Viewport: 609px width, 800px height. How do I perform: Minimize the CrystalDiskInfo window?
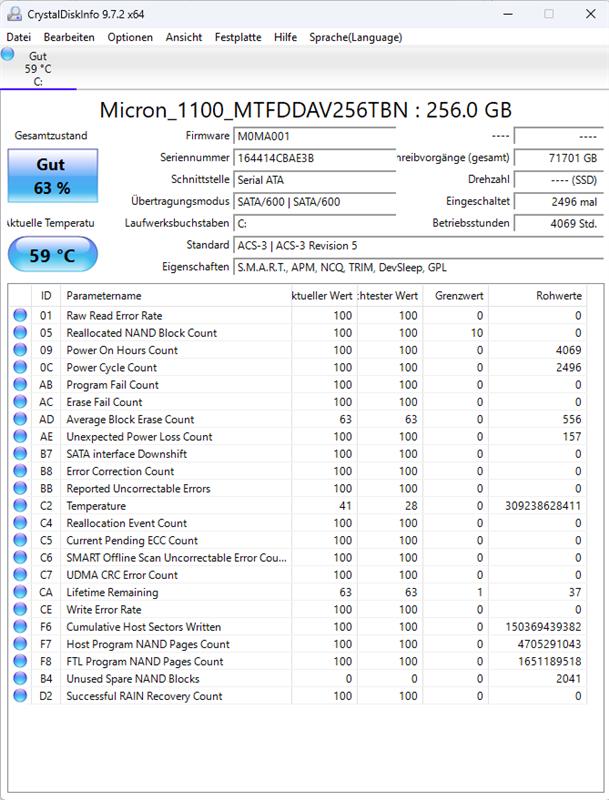508,14
